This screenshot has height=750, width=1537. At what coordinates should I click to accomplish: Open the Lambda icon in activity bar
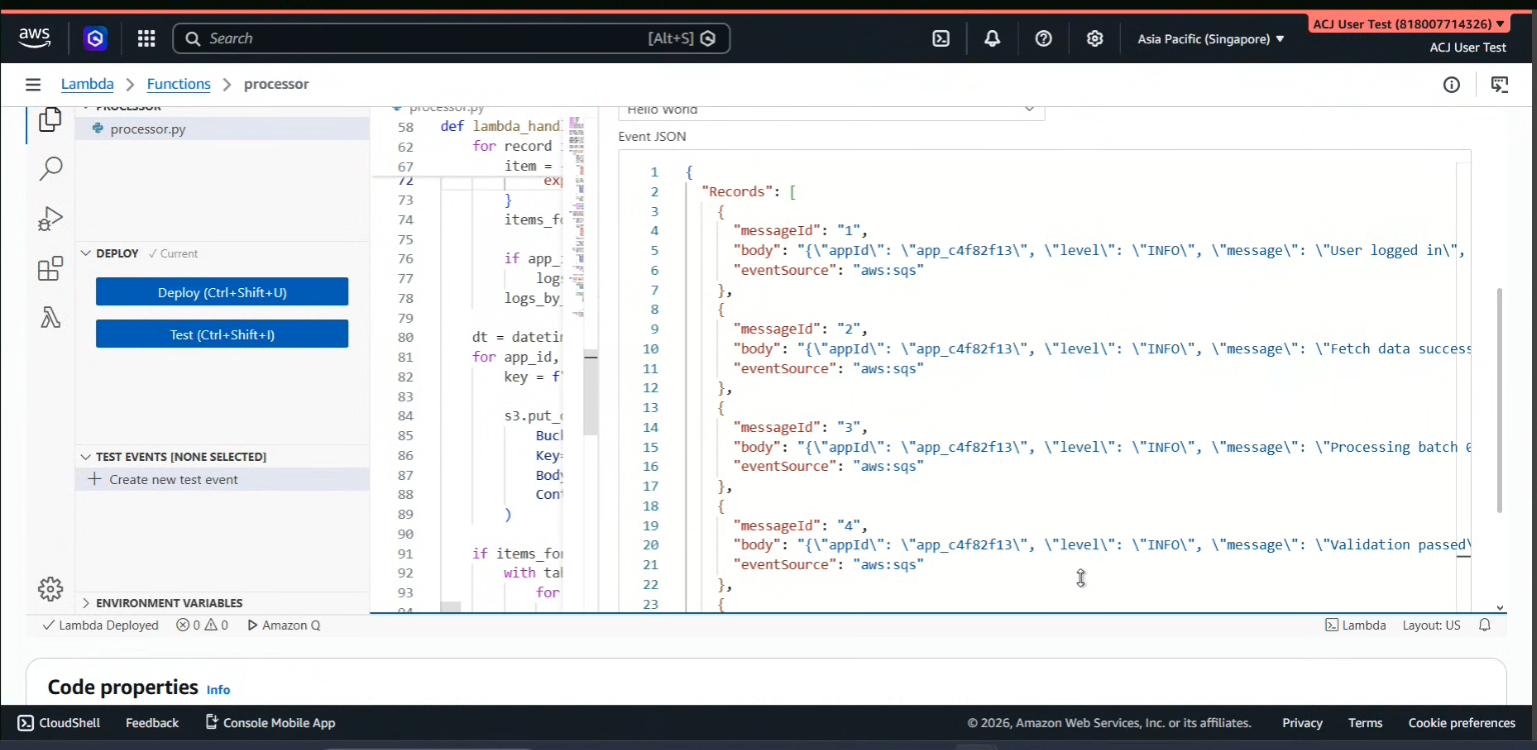(50, 318)
